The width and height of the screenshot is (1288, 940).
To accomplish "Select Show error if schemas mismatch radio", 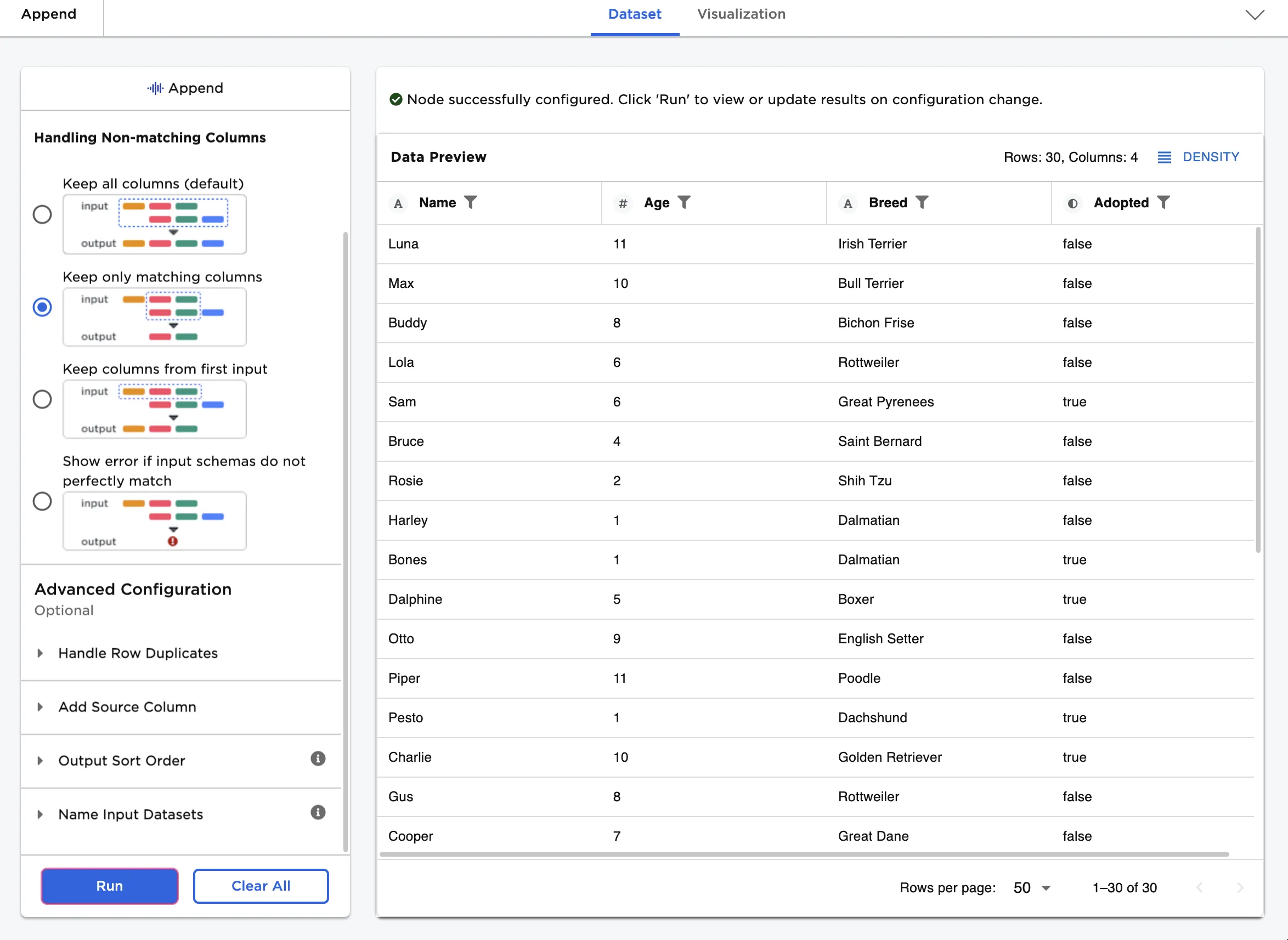I will point(42,501).
